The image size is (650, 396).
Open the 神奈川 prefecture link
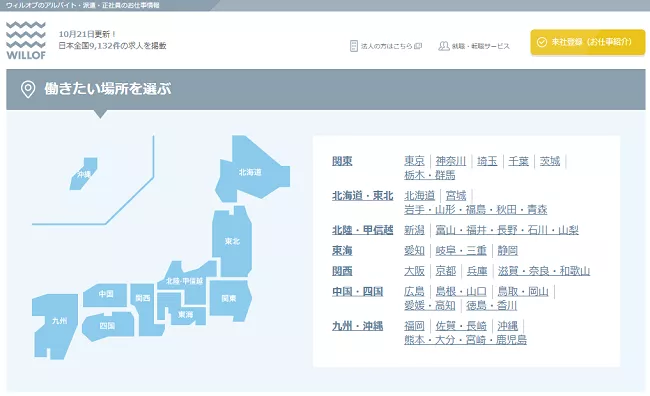pos(451,161)
